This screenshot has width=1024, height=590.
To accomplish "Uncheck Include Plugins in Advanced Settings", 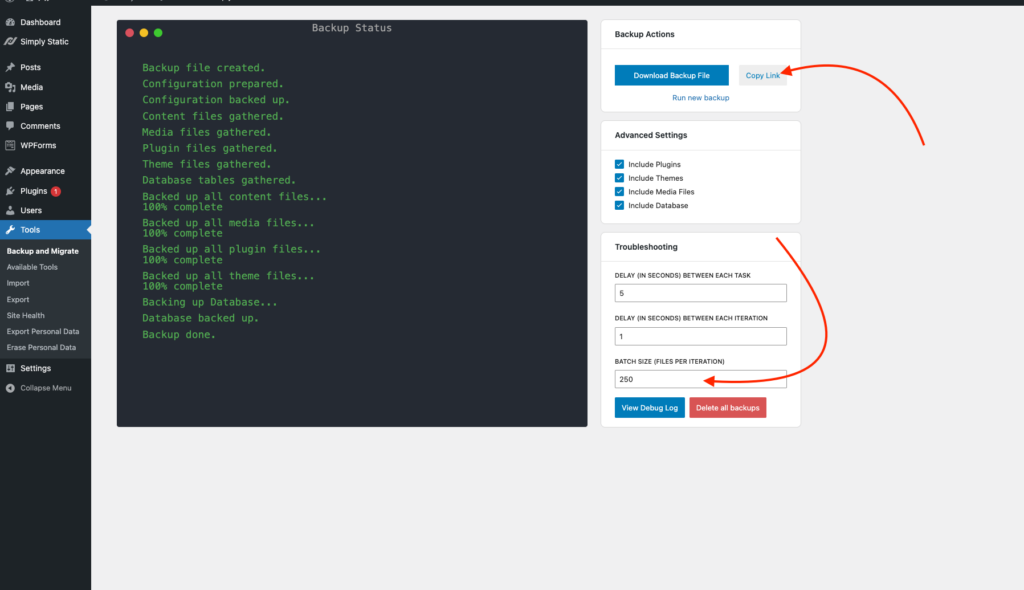I will click(x=619, y=164).
